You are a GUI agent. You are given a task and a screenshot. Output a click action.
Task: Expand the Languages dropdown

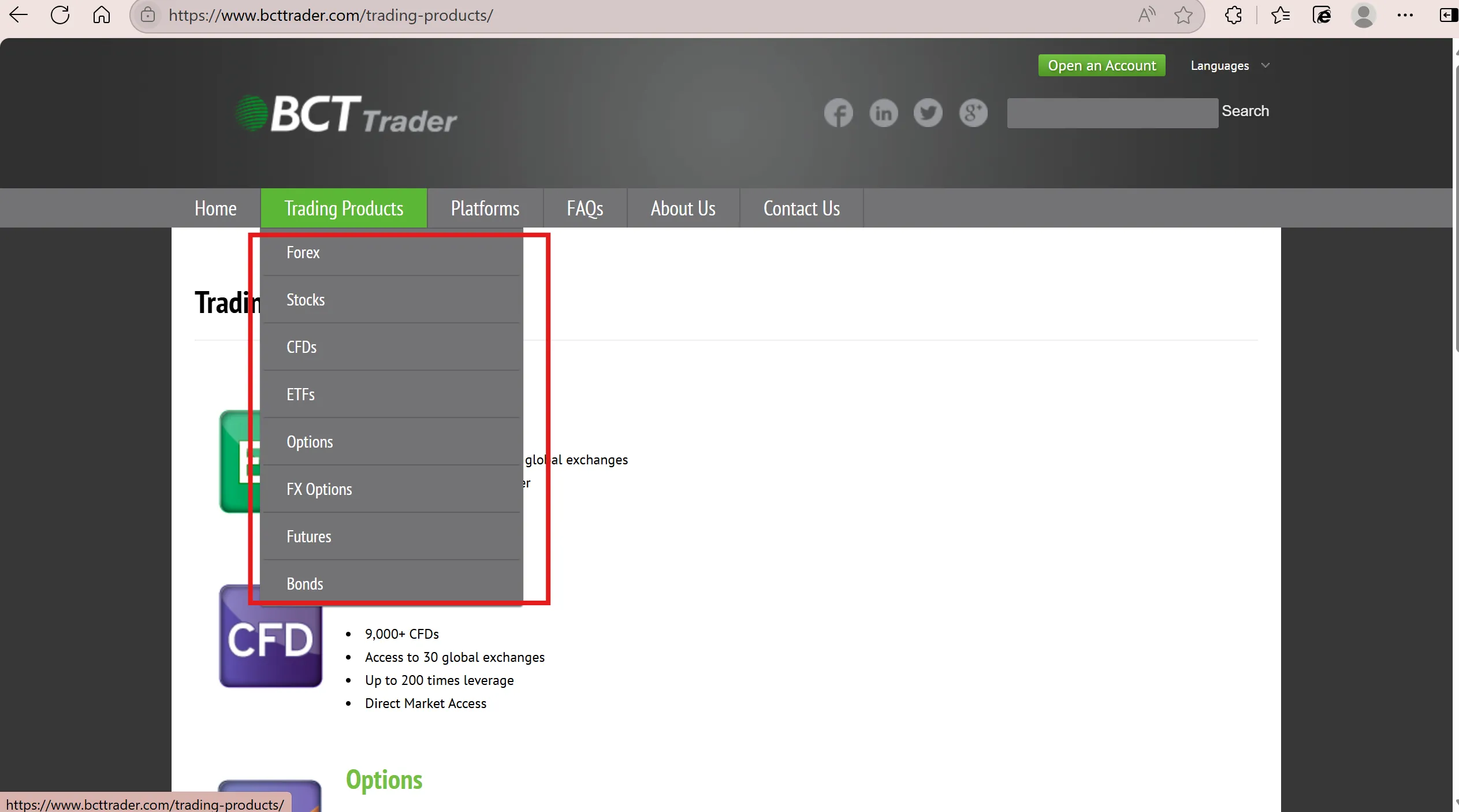point(1230,66)
